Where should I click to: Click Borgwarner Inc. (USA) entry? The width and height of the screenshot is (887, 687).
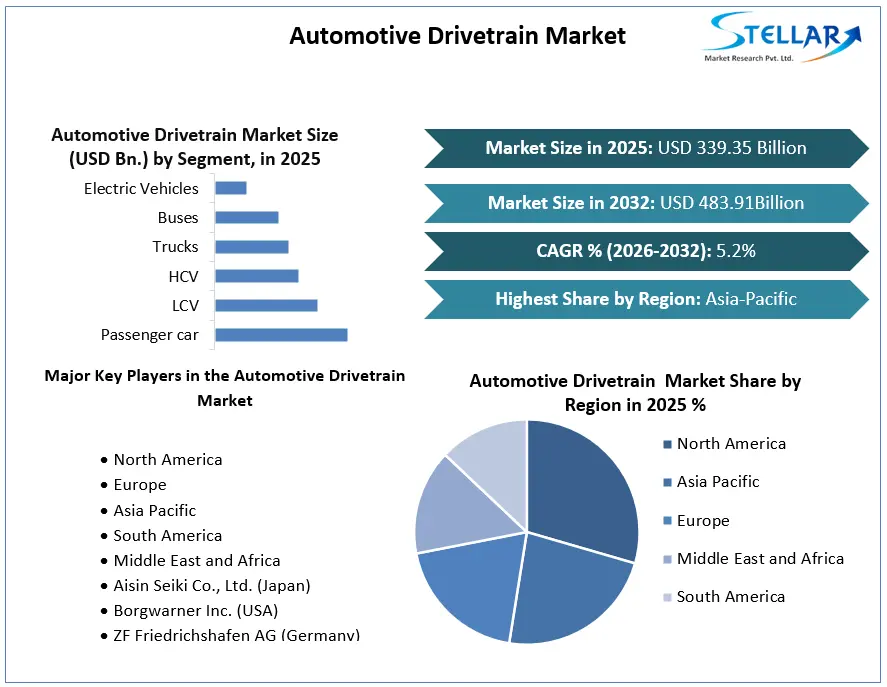coord(196,611)
